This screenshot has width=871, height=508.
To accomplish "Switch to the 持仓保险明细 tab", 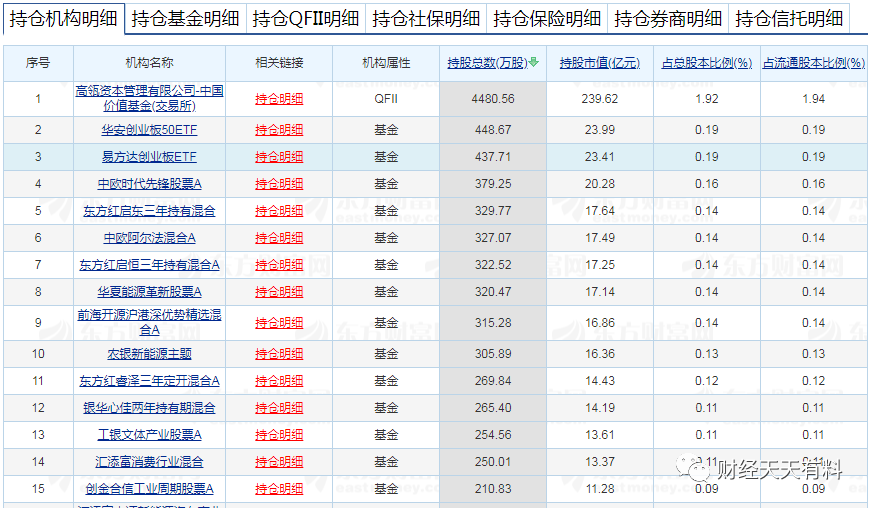I will 547,19.
